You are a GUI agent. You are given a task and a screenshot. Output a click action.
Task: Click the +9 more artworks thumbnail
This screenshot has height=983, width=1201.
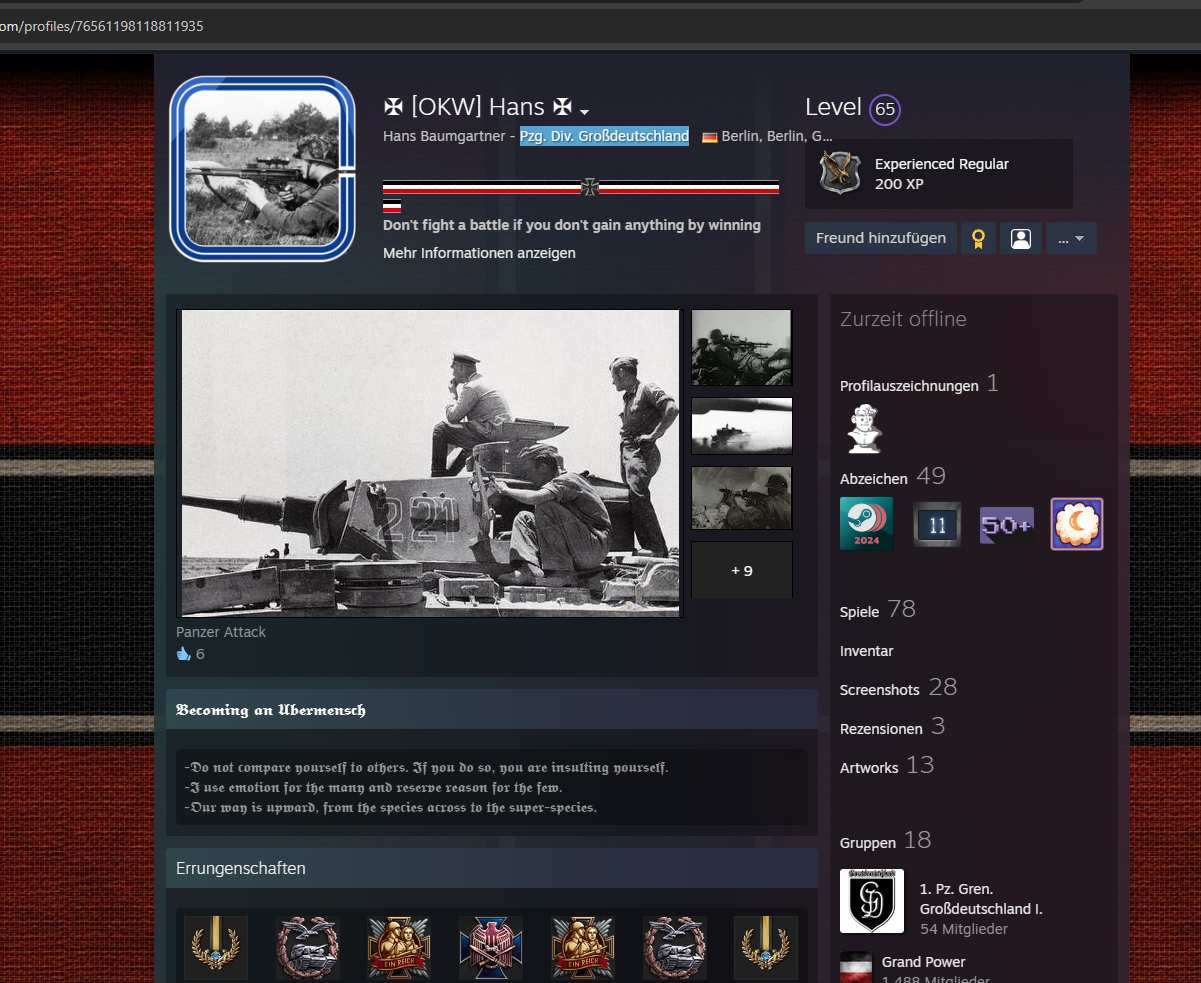741,570
